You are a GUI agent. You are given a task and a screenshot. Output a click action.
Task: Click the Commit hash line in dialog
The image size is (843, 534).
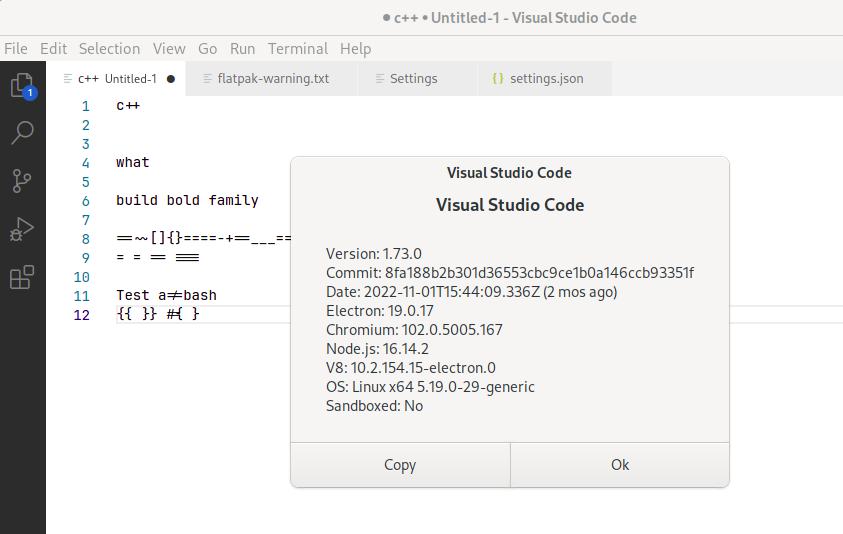coord(510,273)
